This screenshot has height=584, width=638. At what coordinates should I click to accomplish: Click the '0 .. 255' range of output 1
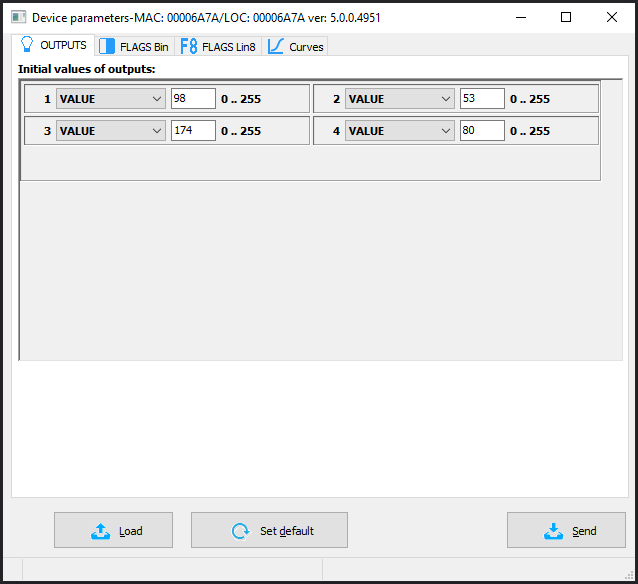coord(241,99)
